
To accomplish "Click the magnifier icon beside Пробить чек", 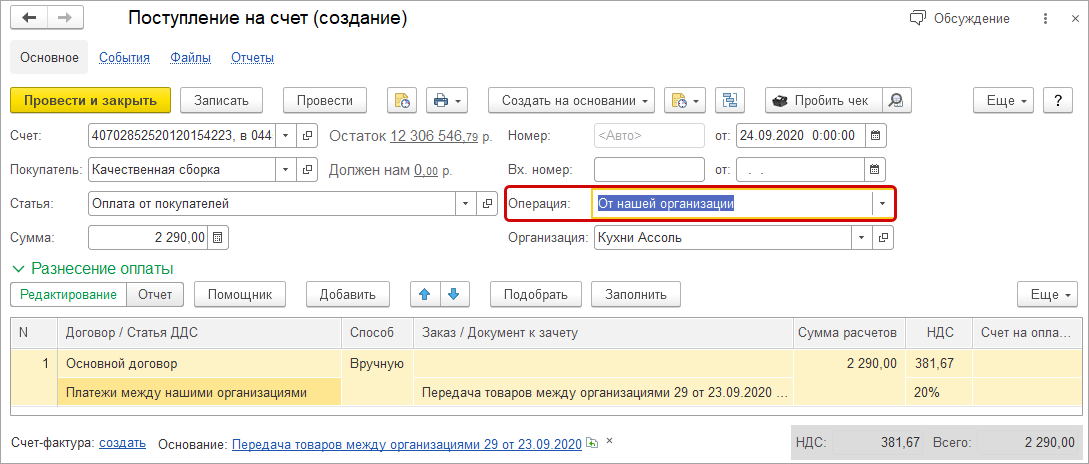I will (x=896, y=100).
